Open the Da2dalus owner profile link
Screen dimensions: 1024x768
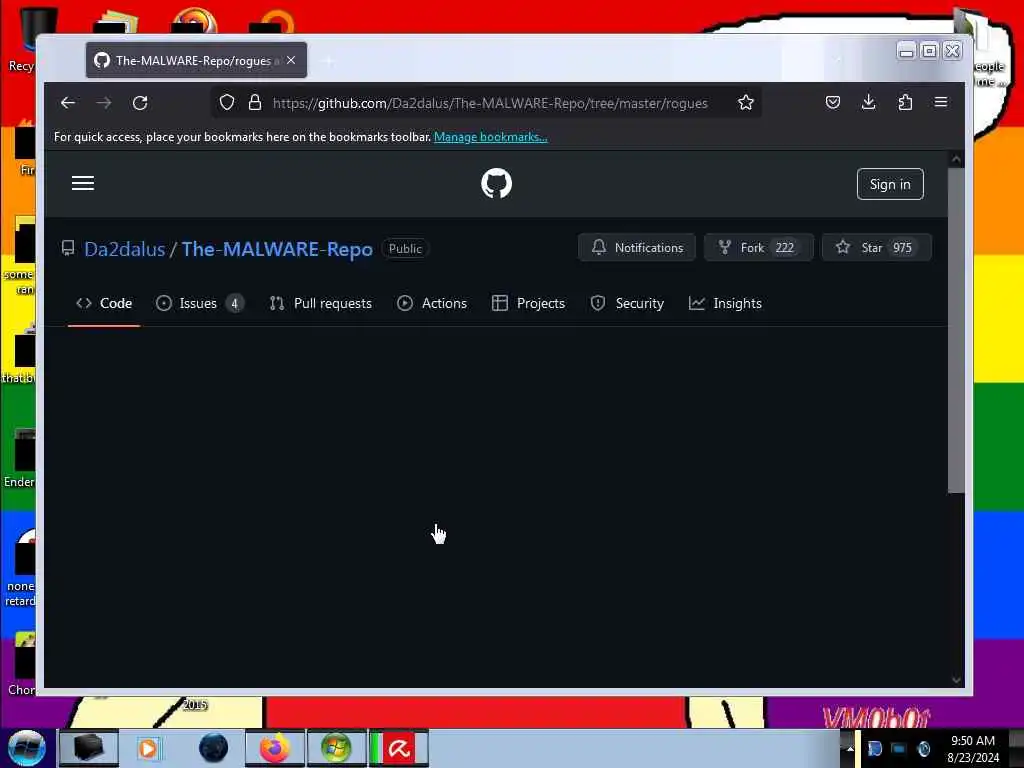pyautogui.click(x=125, y=249)
